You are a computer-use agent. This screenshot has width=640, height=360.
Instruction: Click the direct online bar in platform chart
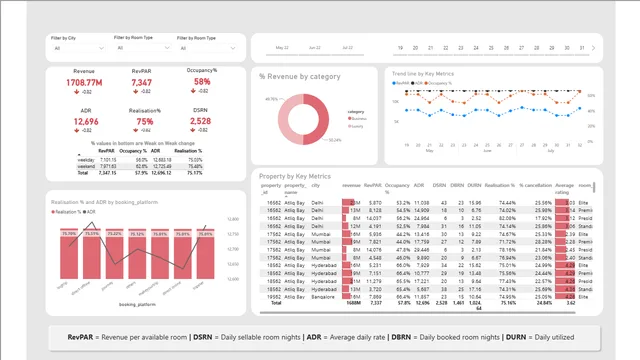click(x=182, y=253)
